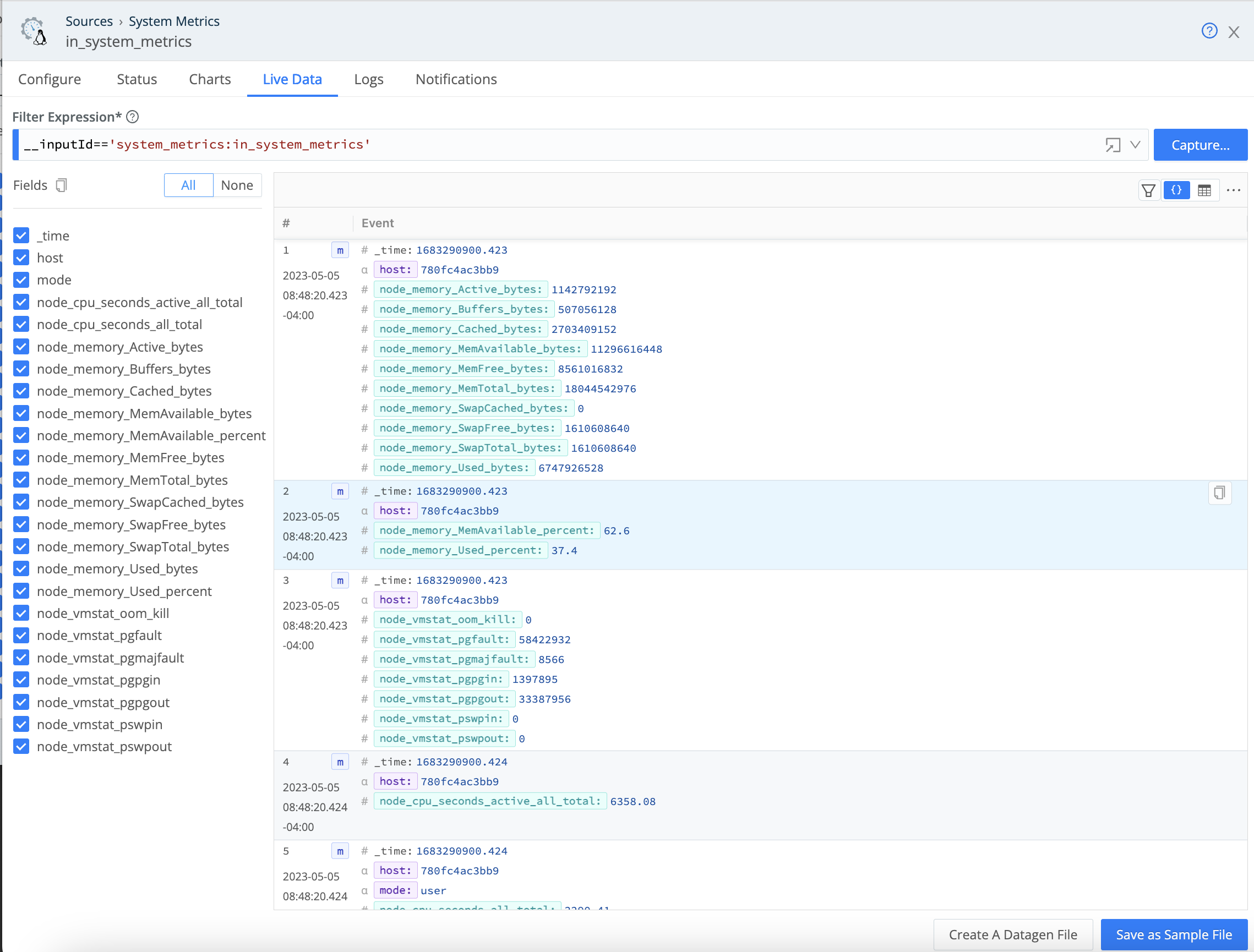The width and height of the screenshot is (1254, 952).
Task: Open the Notifications tab
Action: (456, 79)
